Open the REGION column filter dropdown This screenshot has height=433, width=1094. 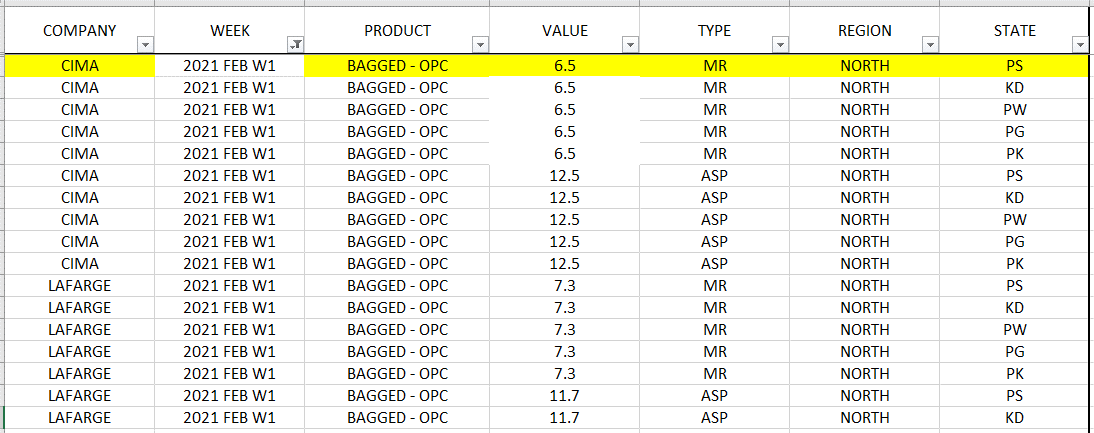click(929, 45)
